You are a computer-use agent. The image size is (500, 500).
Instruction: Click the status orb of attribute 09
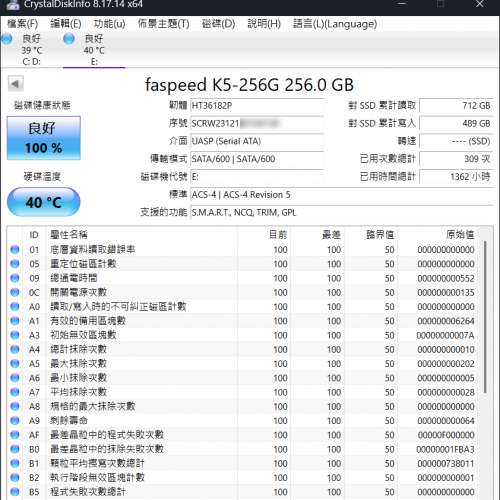coord(15,278)
